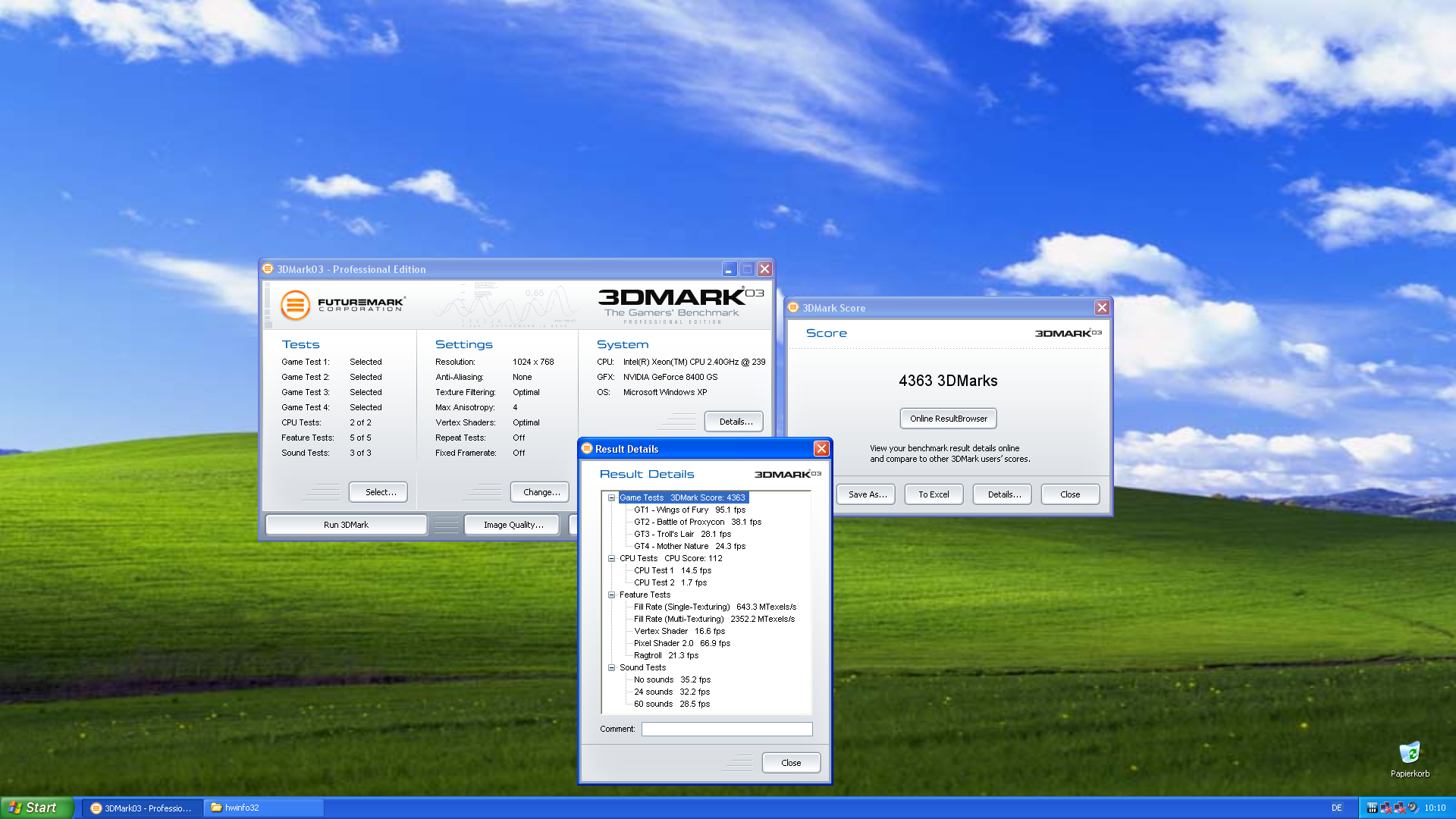Click the Comment input field
Viewport: 1456px width, 819px height.
[726, 730]
